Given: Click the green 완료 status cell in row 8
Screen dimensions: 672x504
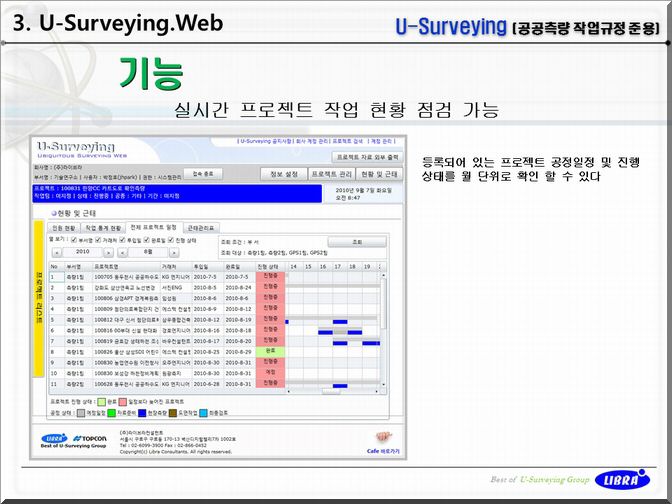Looking at the screenshot, I should 270,351.
